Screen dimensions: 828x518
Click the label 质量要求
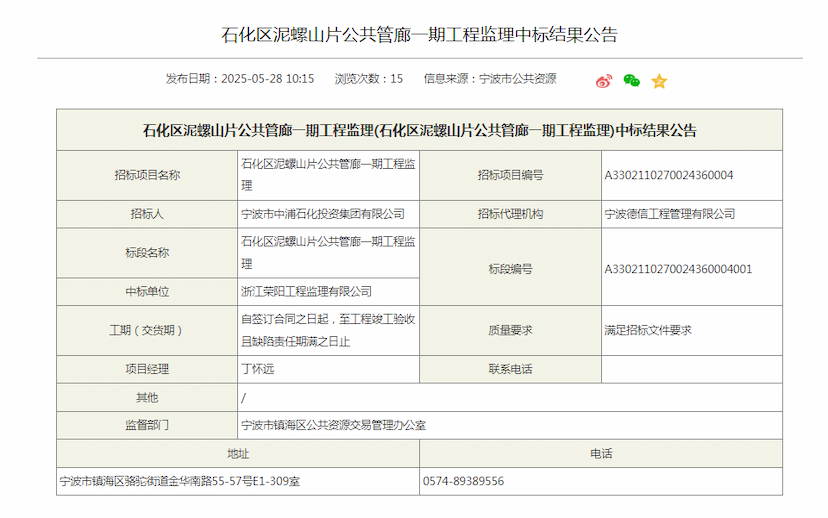coord(510,331)
